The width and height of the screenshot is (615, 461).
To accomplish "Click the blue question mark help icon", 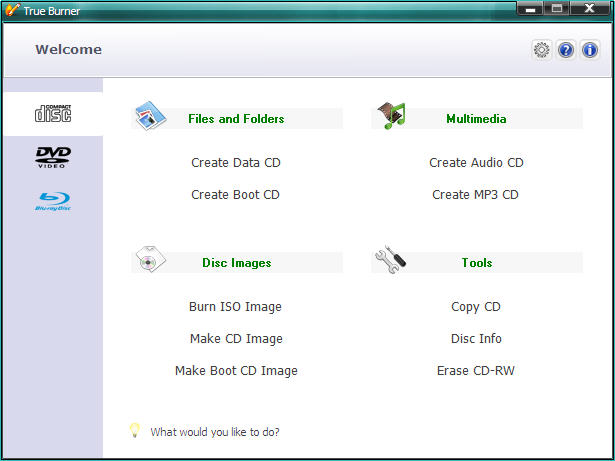I will [565, 50].
